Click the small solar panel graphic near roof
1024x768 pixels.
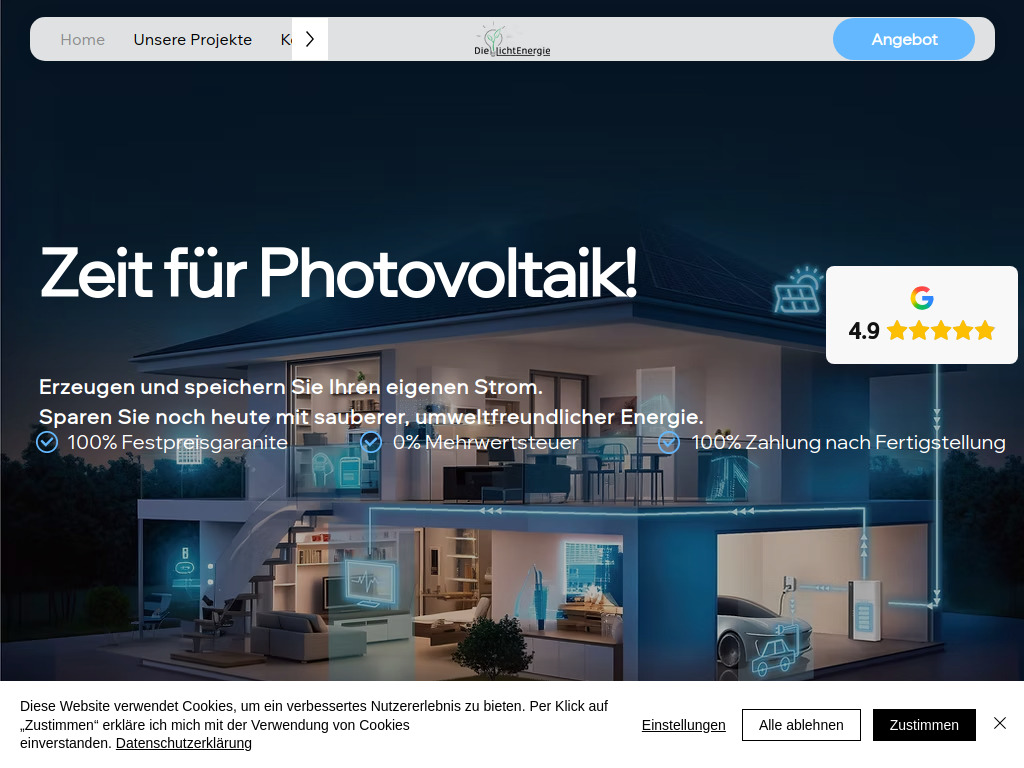[x=797, y=297]
